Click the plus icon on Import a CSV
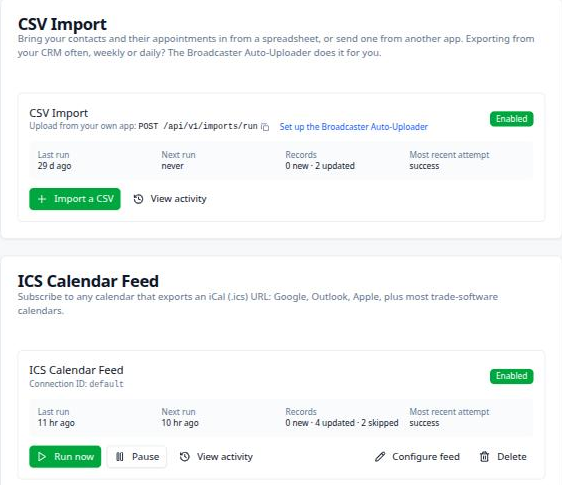Screen dimensions: 562x485 pos(42,199)
